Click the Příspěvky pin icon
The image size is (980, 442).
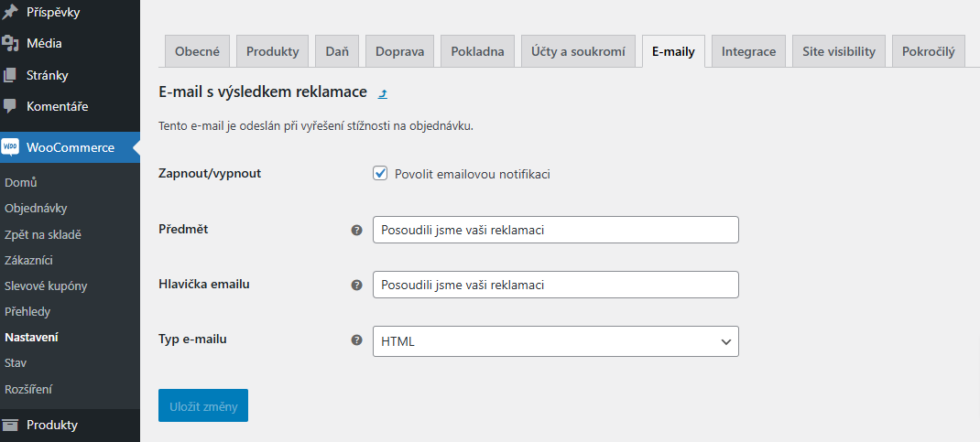(x=10, y=12)
